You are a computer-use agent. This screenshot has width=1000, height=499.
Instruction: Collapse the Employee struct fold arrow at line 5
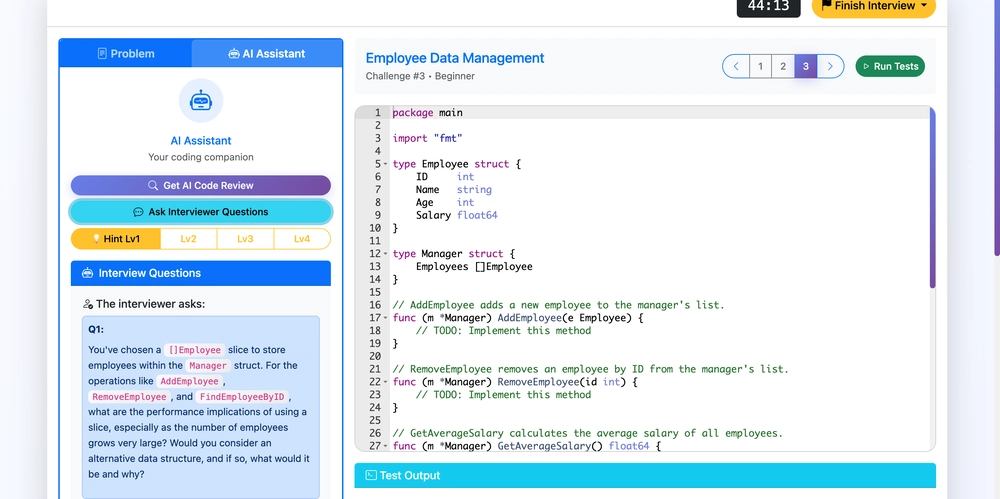pyautogui.click(x=386, y=165)
